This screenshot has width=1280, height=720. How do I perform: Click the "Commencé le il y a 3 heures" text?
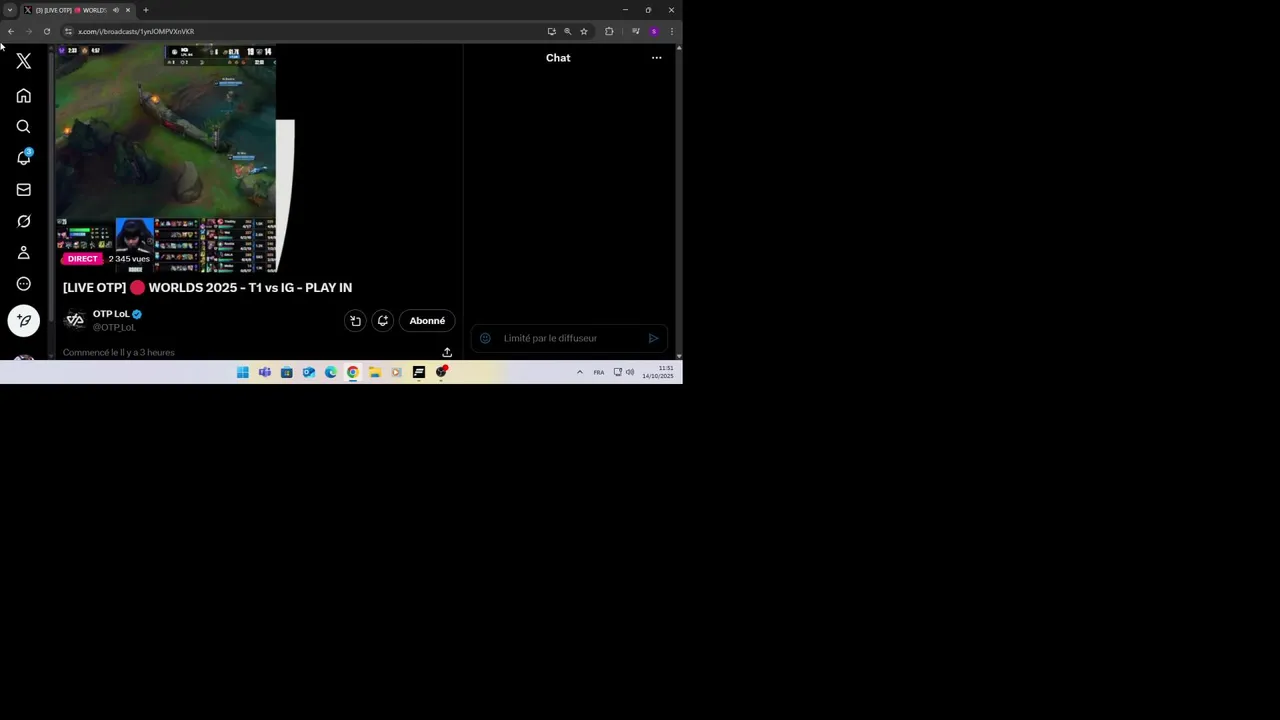coord(118,353)
